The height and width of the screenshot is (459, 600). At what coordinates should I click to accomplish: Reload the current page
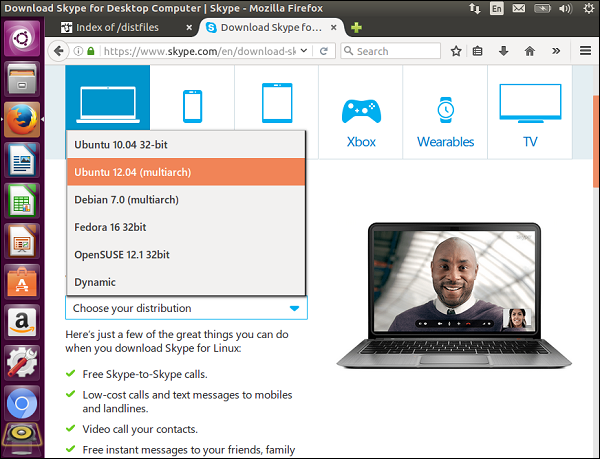click(324, 51)
